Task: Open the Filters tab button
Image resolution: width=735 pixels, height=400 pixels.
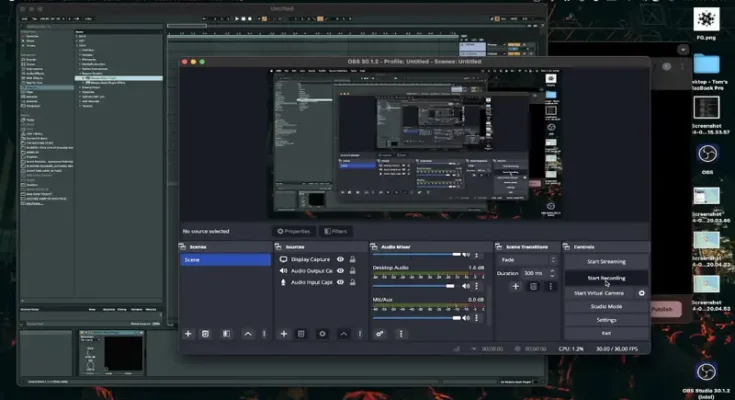Action: pyautogui.click(x=336, y=231)
